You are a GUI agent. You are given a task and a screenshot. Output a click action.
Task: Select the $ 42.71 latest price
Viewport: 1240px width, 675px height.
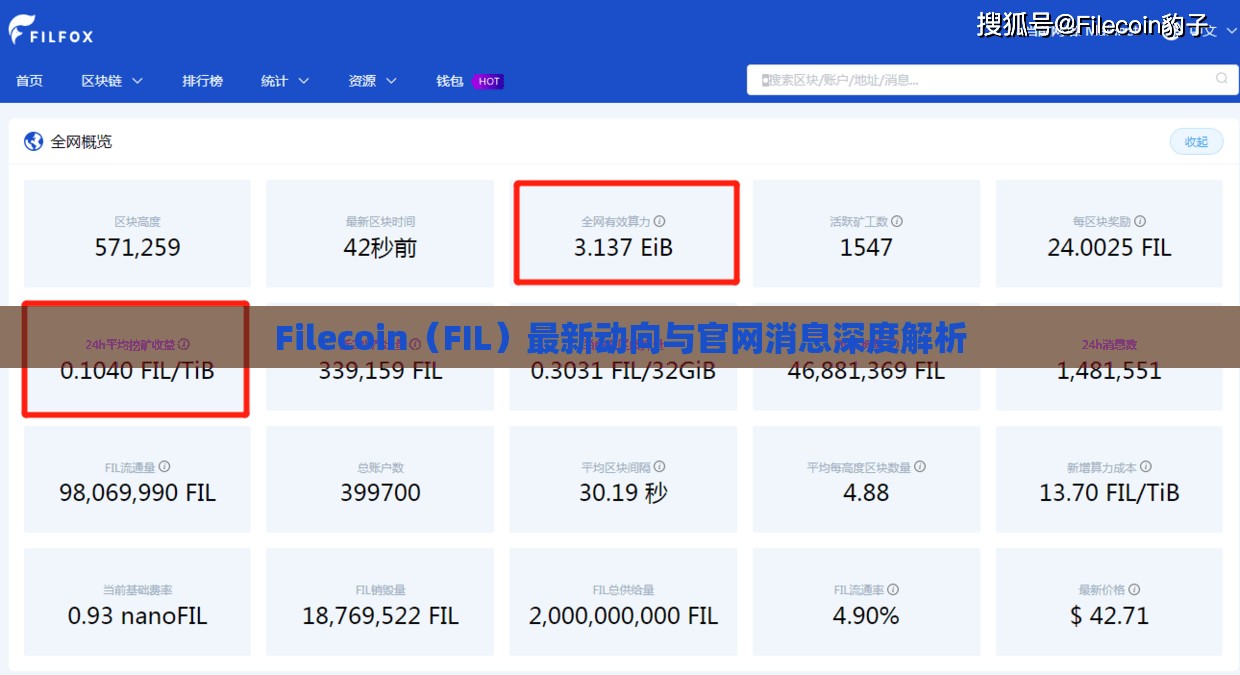coord(1109,616)
